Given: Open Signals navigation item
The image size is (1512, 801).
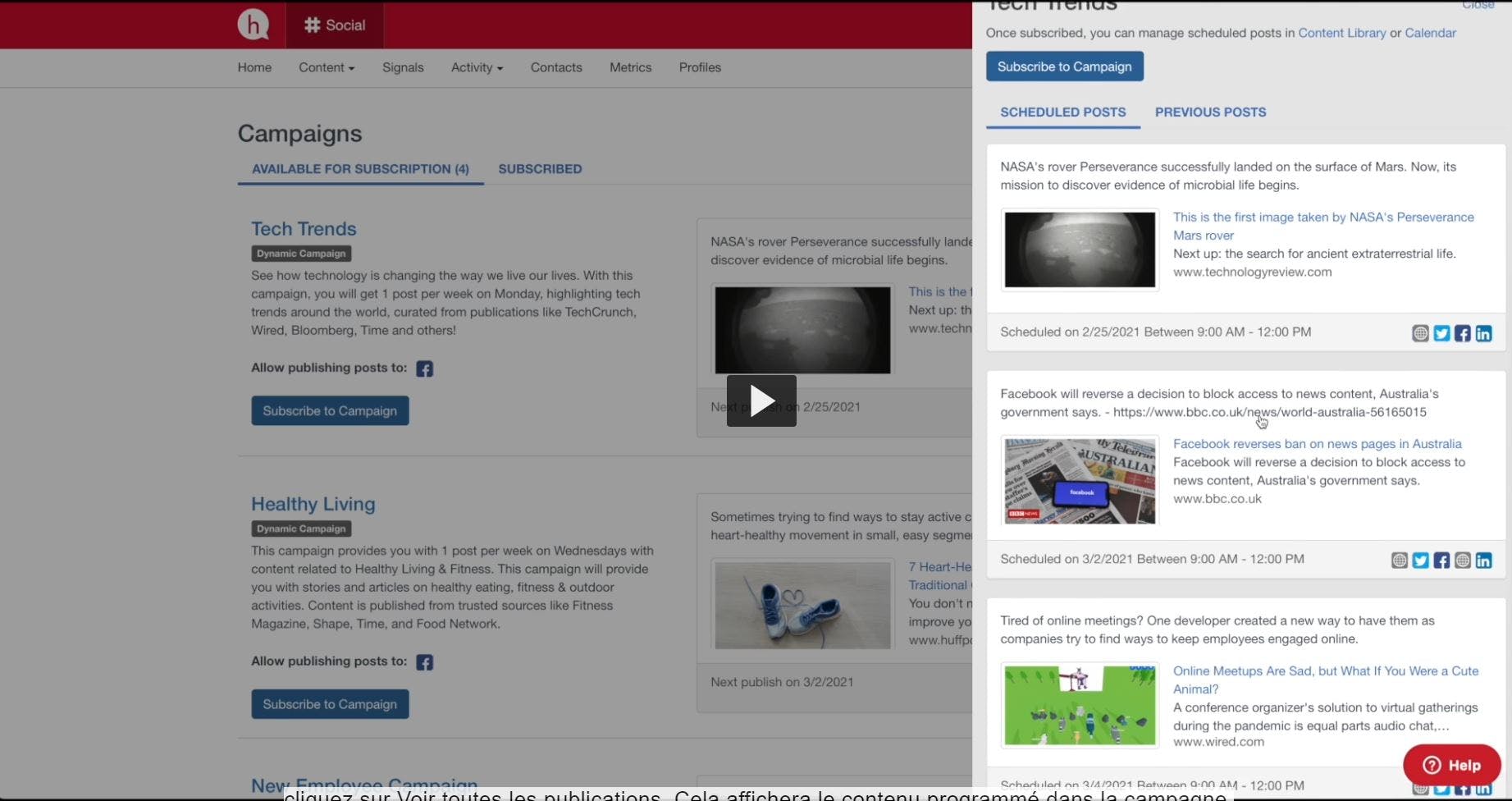Looking at the screenshot, I should point(403,67).
